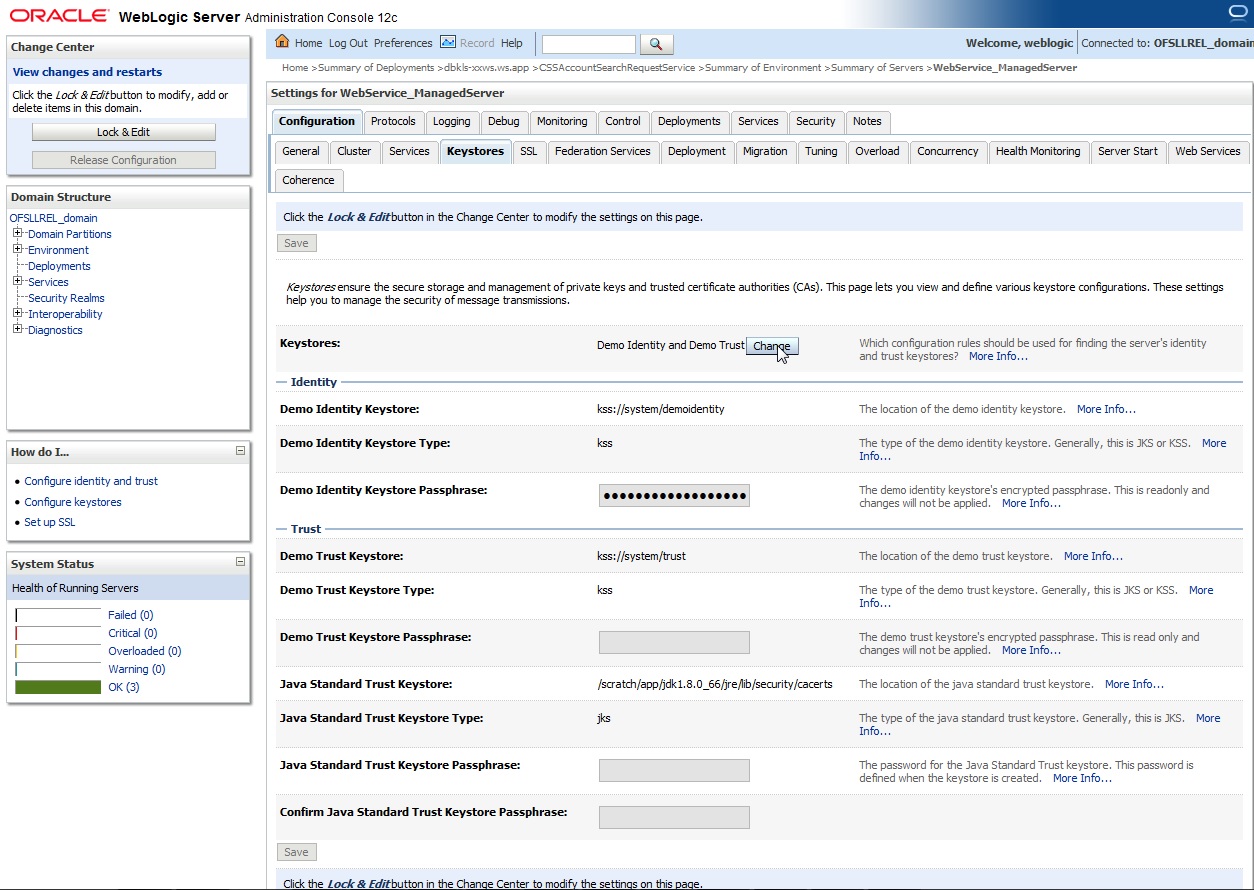Open More Info for Demo Identity Keystore
1254x890 pixels.
(1106, 409)
